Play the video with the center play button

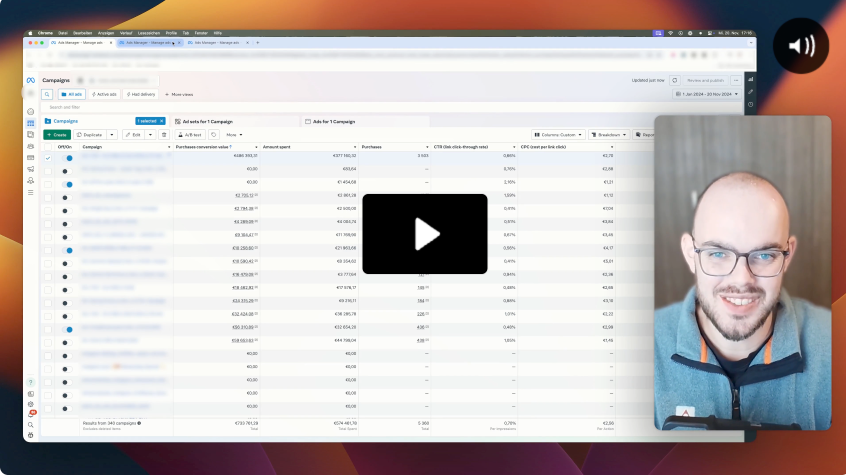pos(425,234)
